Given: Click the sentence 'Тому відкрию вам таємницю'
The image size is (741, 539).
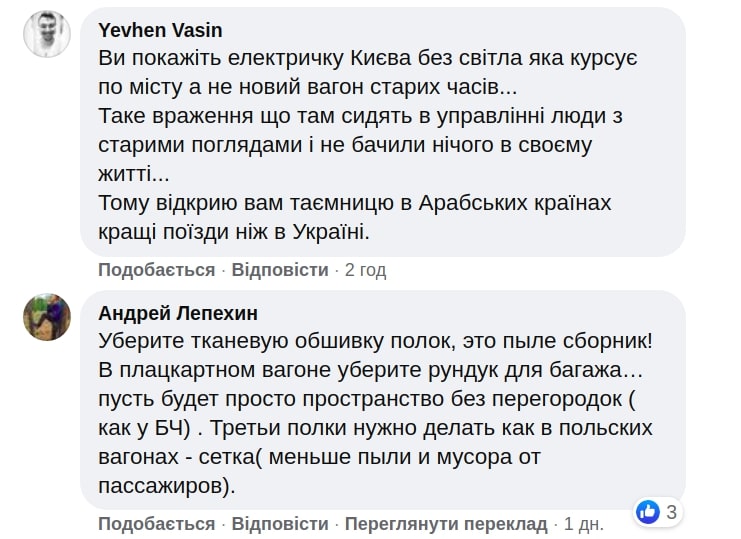Looking at the screenshot, I should point(368,204).
